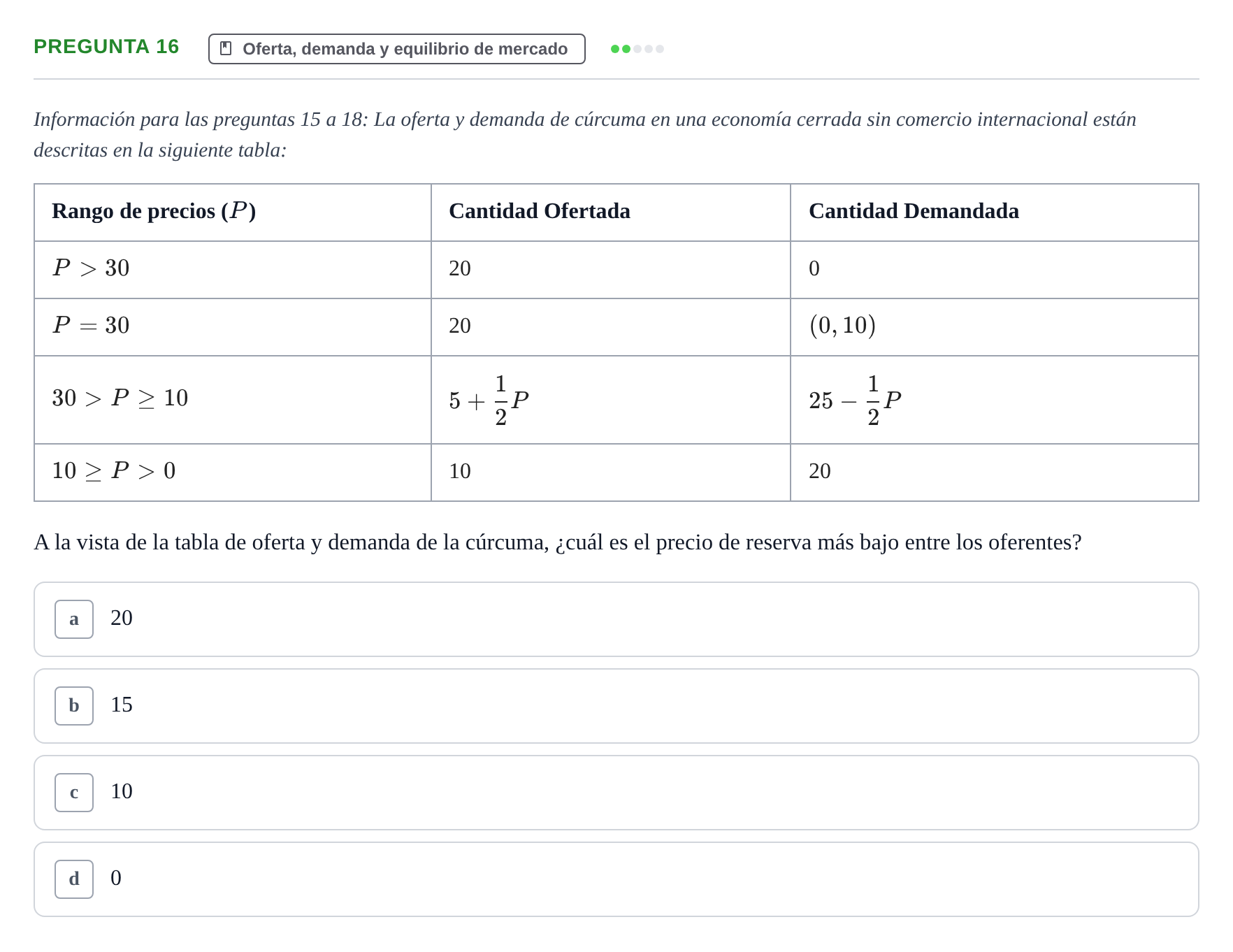
Task: Select the 10 ≥ P > 0 range cell
Action: (x=233, y=473)
